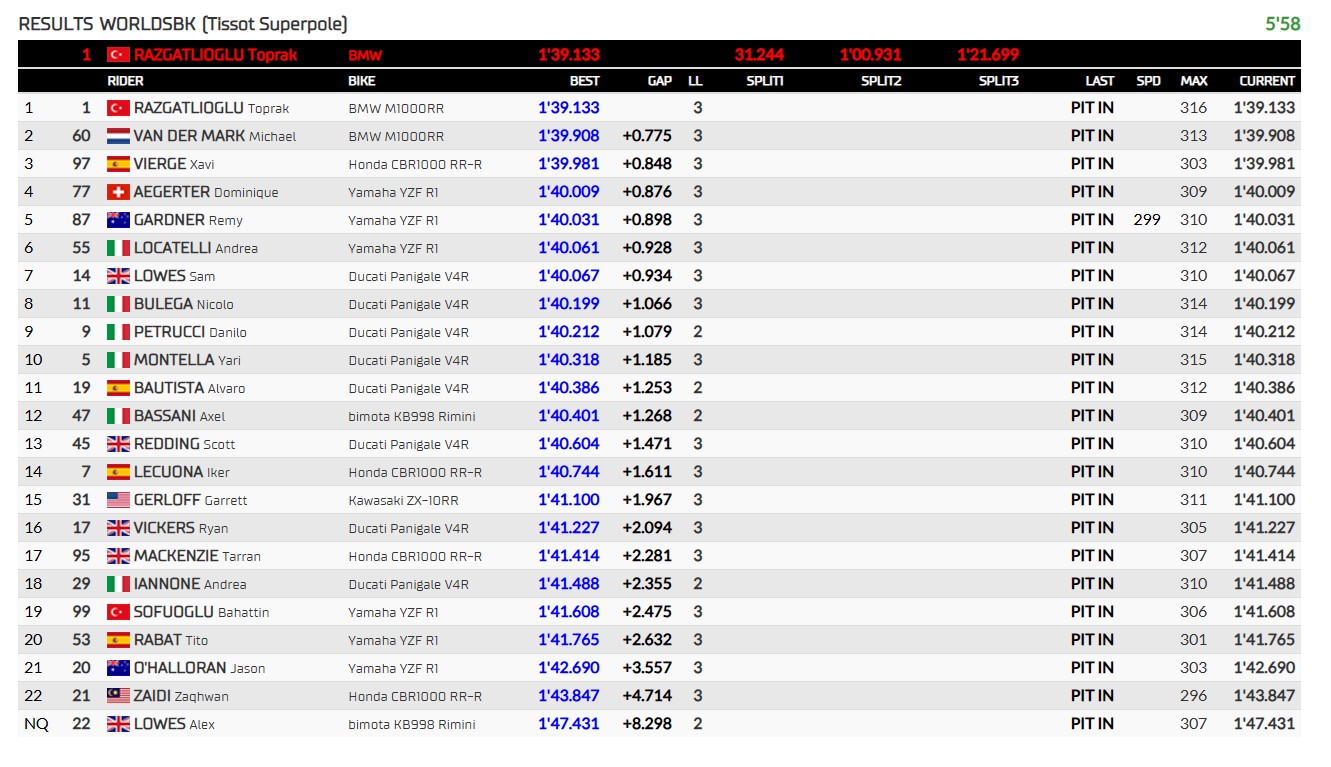Click rider name PETRUCCI Danilo
Viewport: 1331px width, 767px height.
tap(190, 332)
